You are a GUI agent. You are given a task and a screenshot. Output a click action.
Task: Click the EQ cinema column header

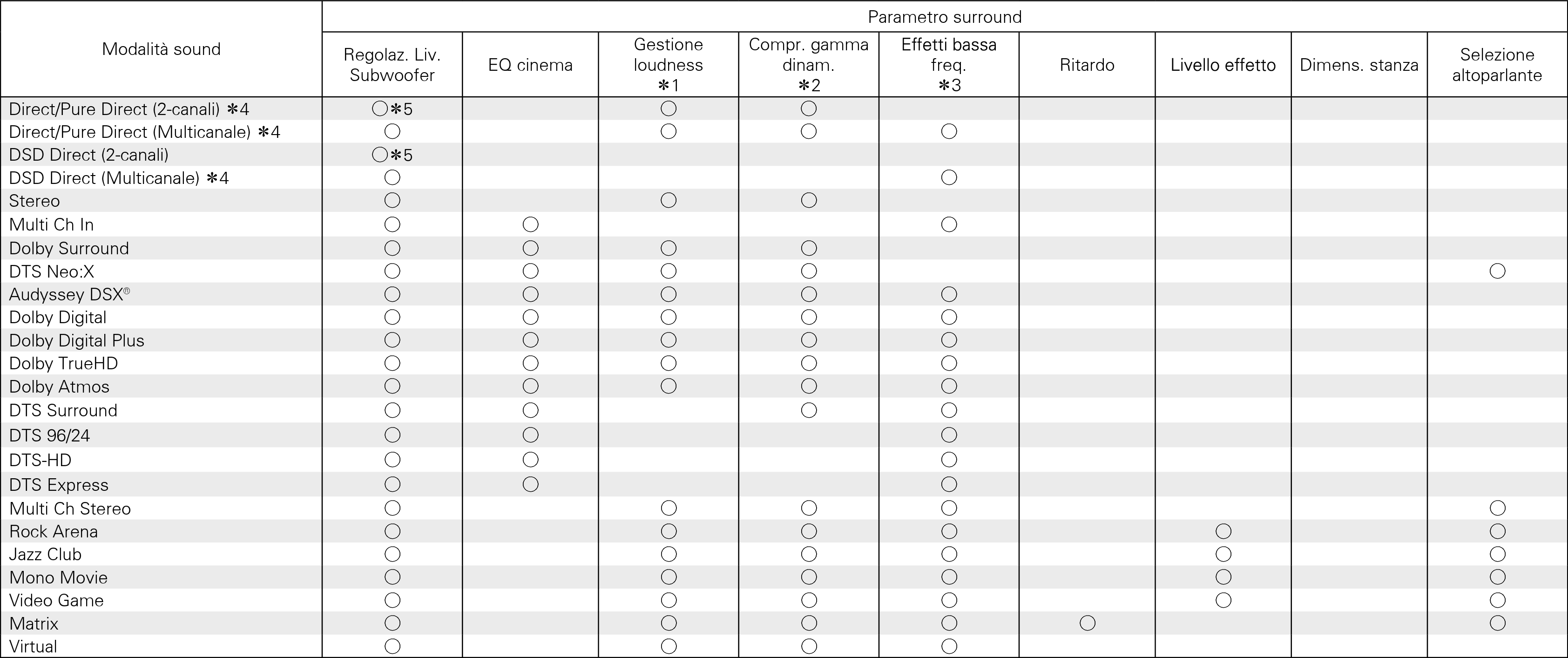pyautogui.click(x=530, y=65)
